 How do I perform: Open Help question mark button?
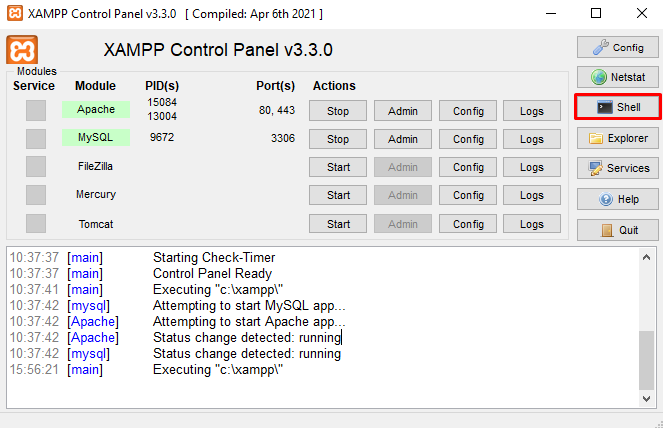pos(618,199)
